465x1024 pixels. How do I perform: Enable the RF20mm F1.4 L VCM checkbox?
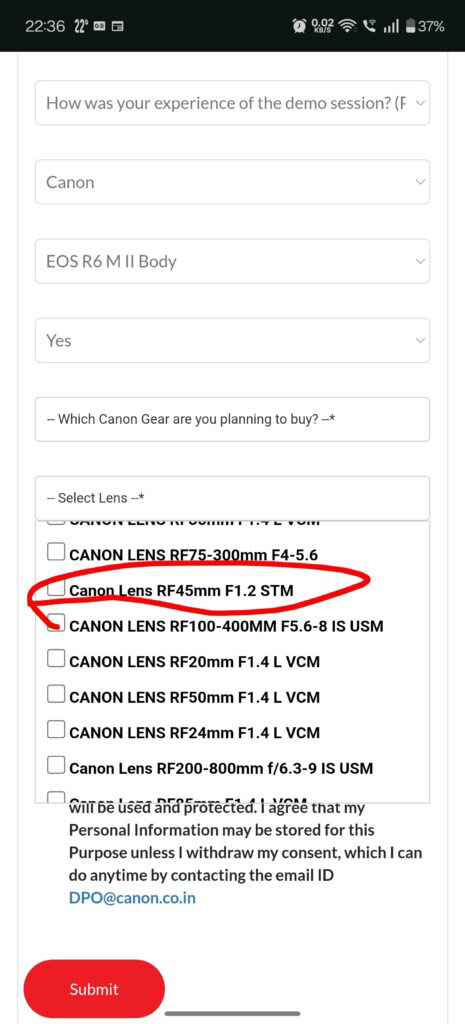coord(56,661)
